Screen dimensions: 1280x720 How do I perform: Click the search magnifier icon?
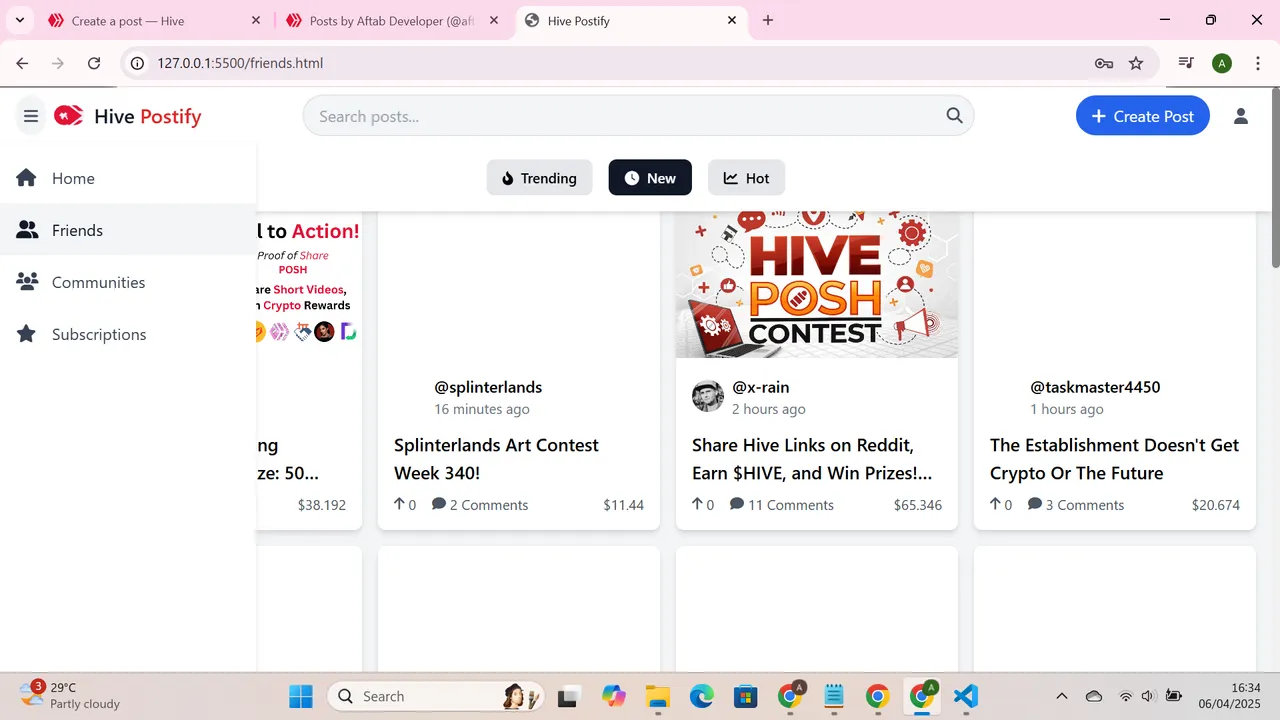(x=954, y=116)
